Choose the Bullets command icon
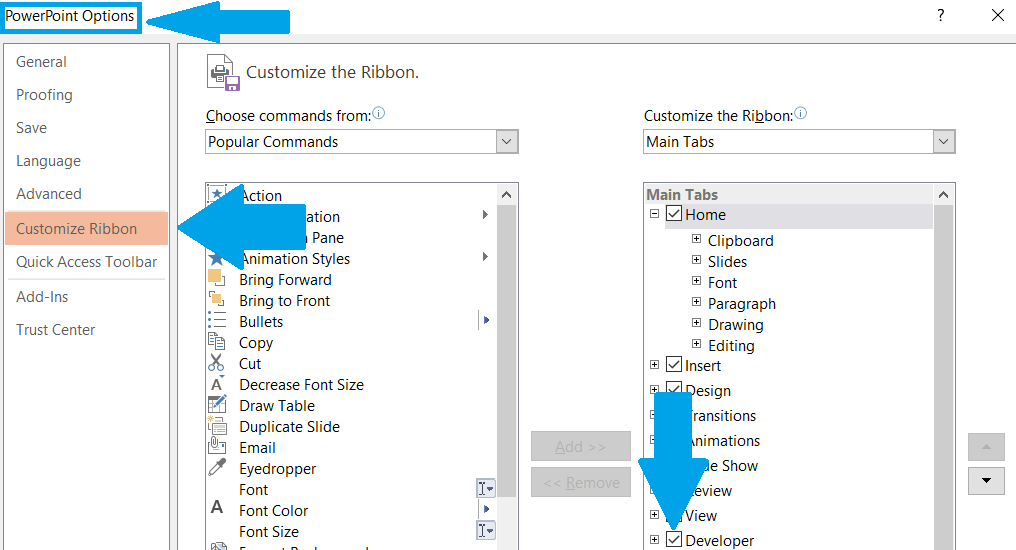 pyautogui.click(x=216, y=321)
